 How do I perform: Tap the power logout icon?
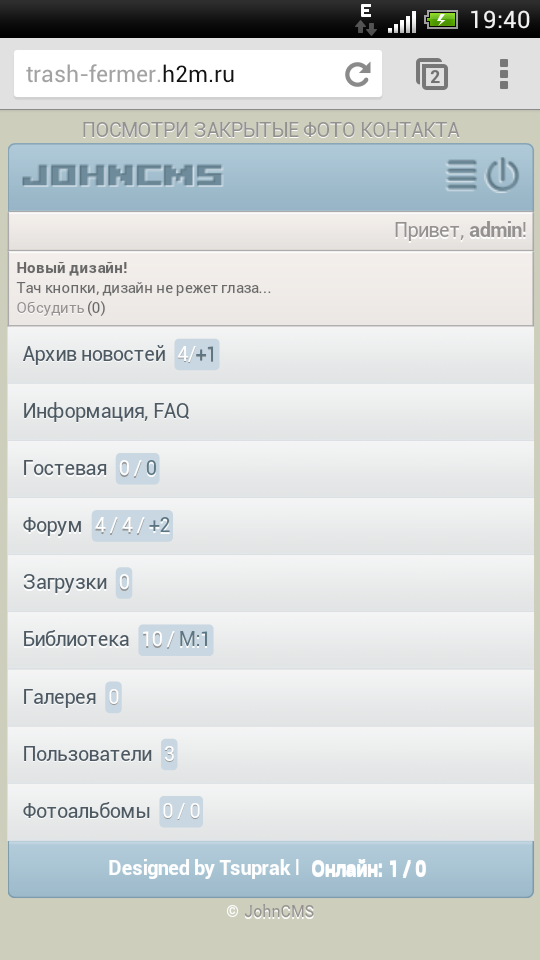(502, 176)
